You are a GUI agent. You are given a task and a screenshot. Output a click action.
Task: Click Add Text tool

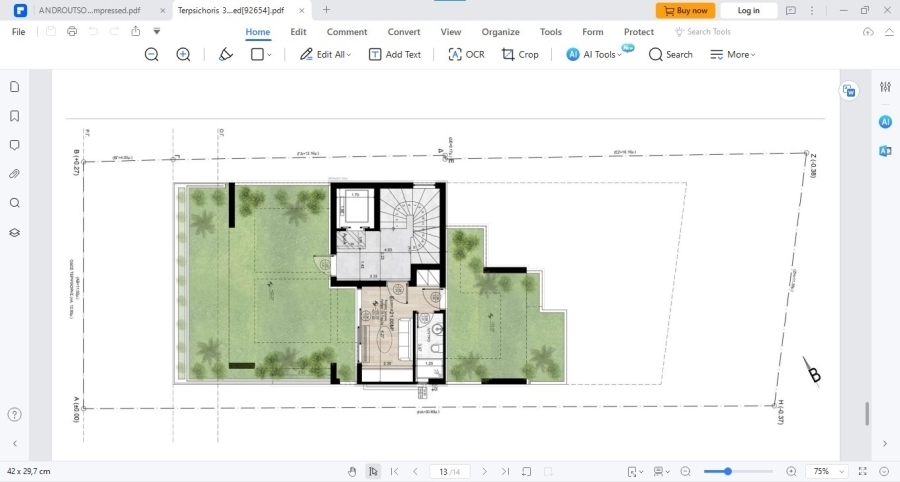[395, 55]
